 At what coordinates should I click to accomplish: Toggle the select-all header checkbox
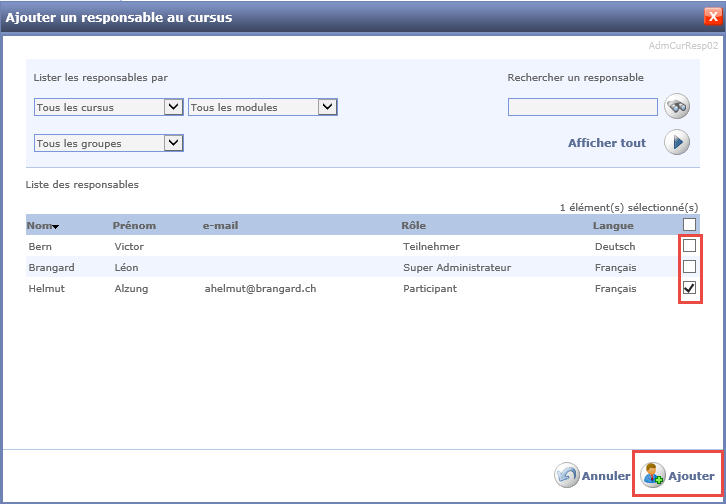[689, 225]
